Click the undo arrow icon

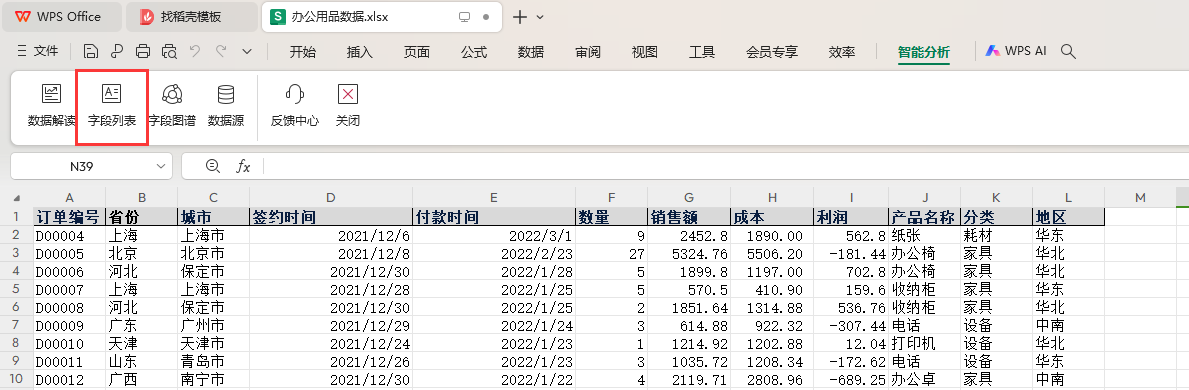click(195, 52)
